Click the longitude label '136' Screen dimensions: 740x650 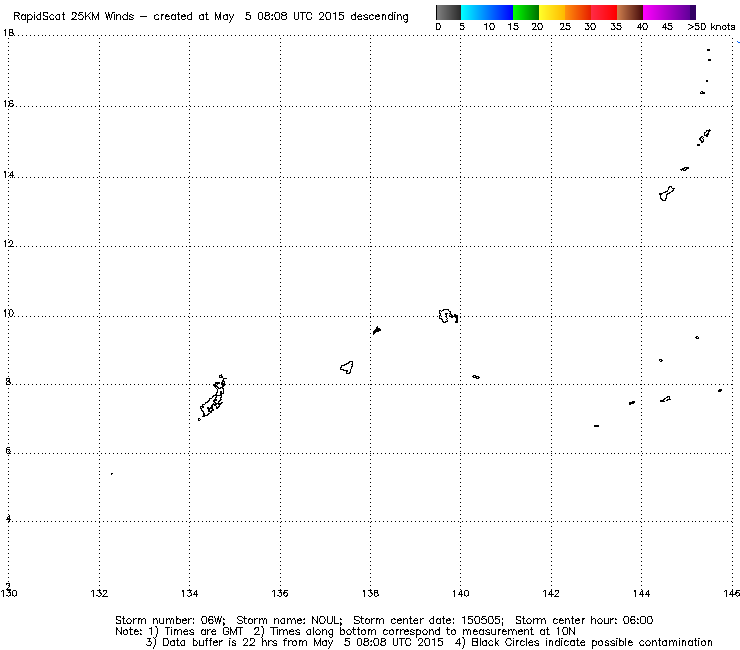[x=280, y=593]
